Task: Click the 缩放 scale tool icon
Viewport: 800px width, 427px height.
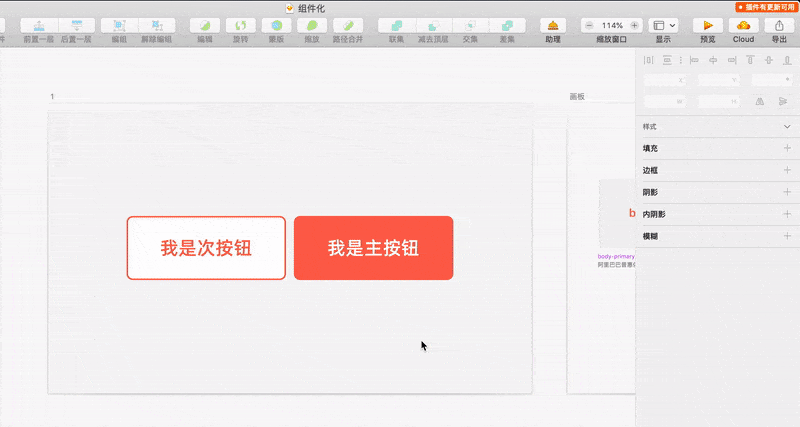Action: point(312,25)
